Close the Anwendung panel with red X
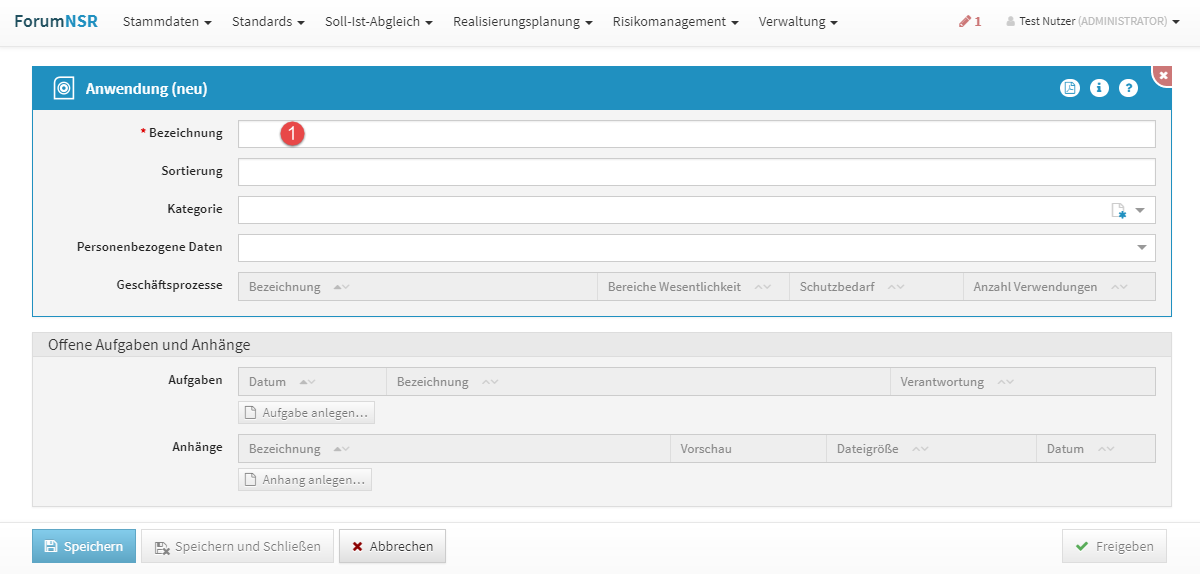This screenshot has width=1200, height=574. [1163, 75]
